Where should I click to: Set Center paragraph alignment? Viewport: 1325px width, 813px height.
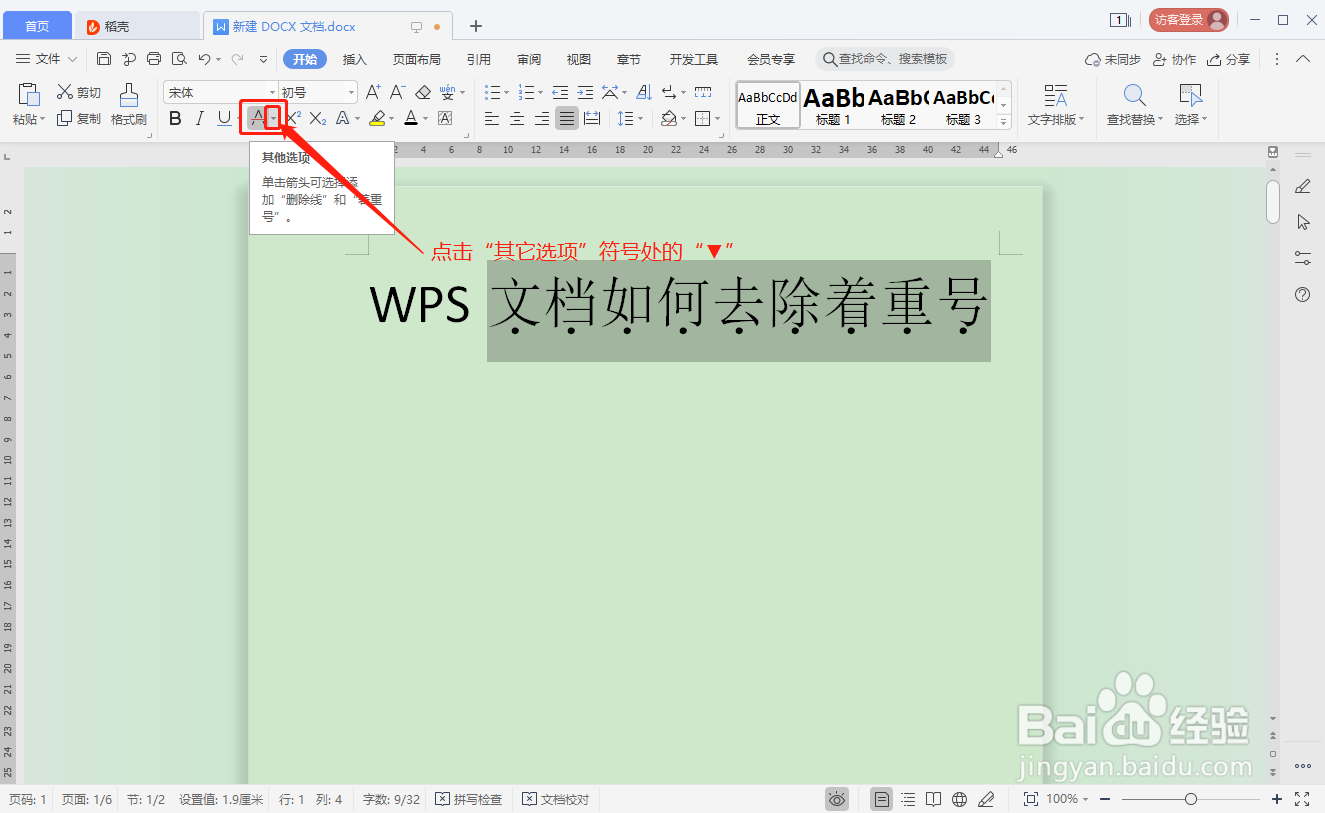pyautogui.click(x=517, y=119)
